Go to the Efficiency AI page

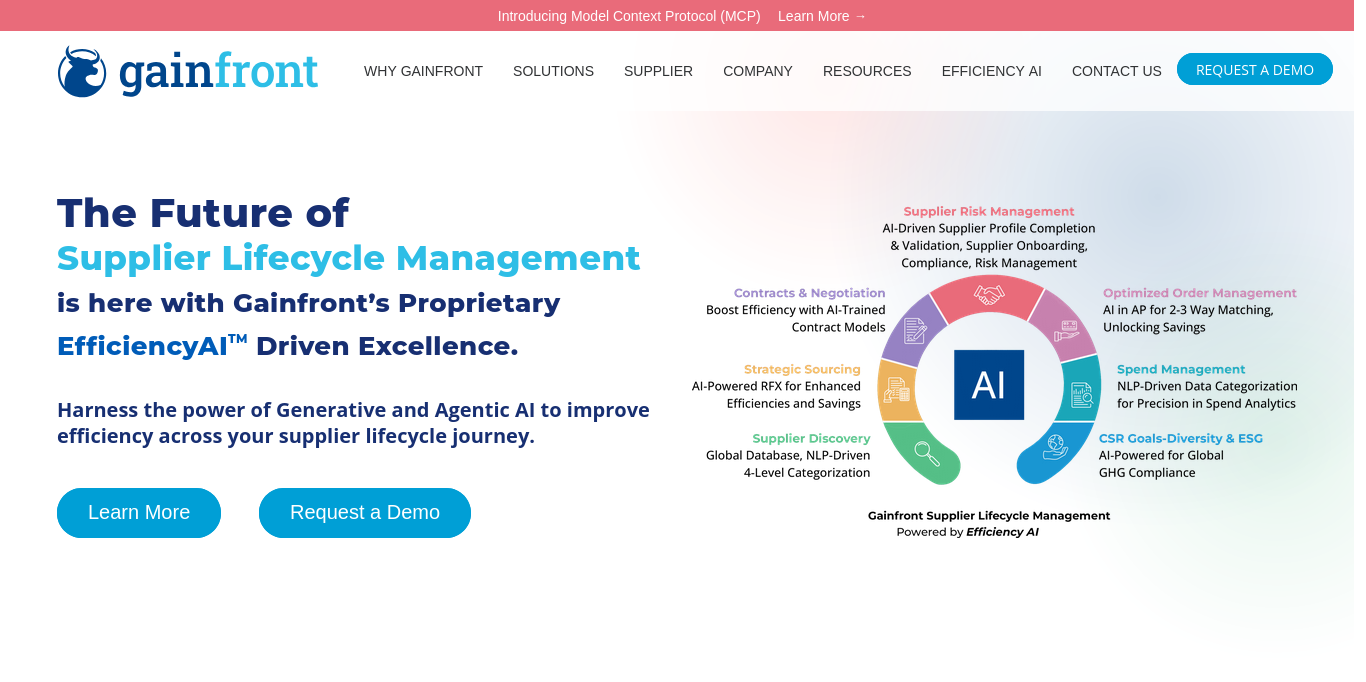pos(991,71)
